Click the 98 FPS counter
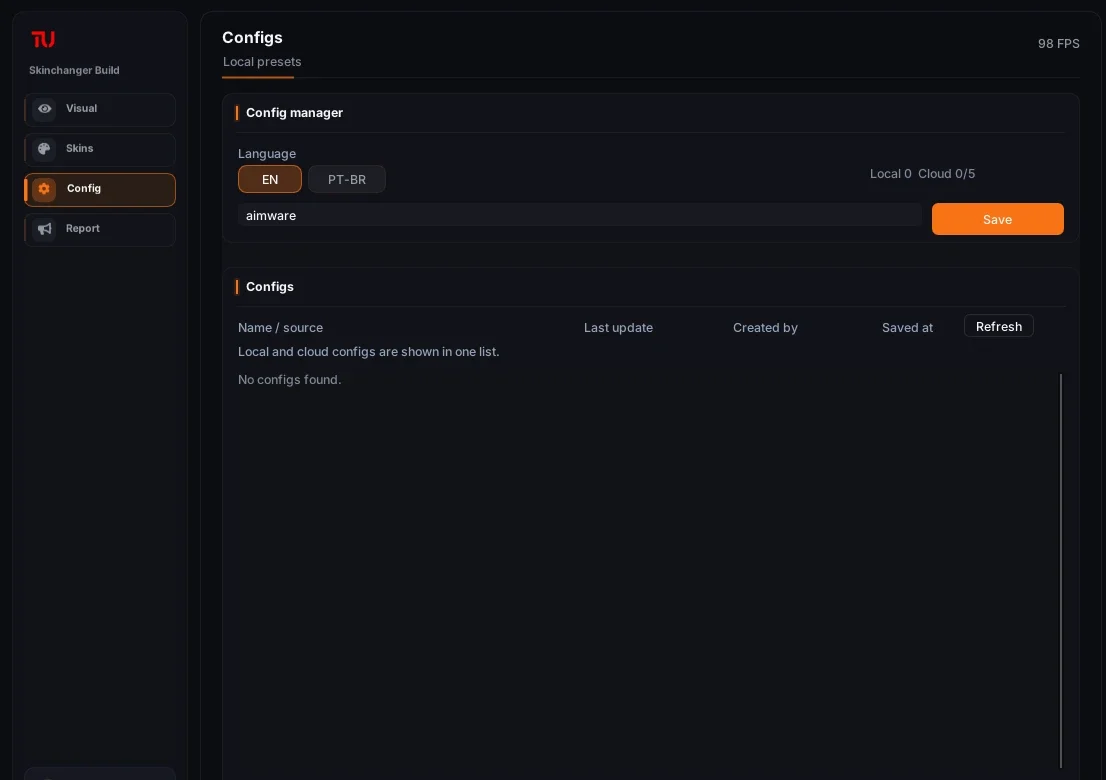This screenshot has height=780, width=1106. [1058, 44]
